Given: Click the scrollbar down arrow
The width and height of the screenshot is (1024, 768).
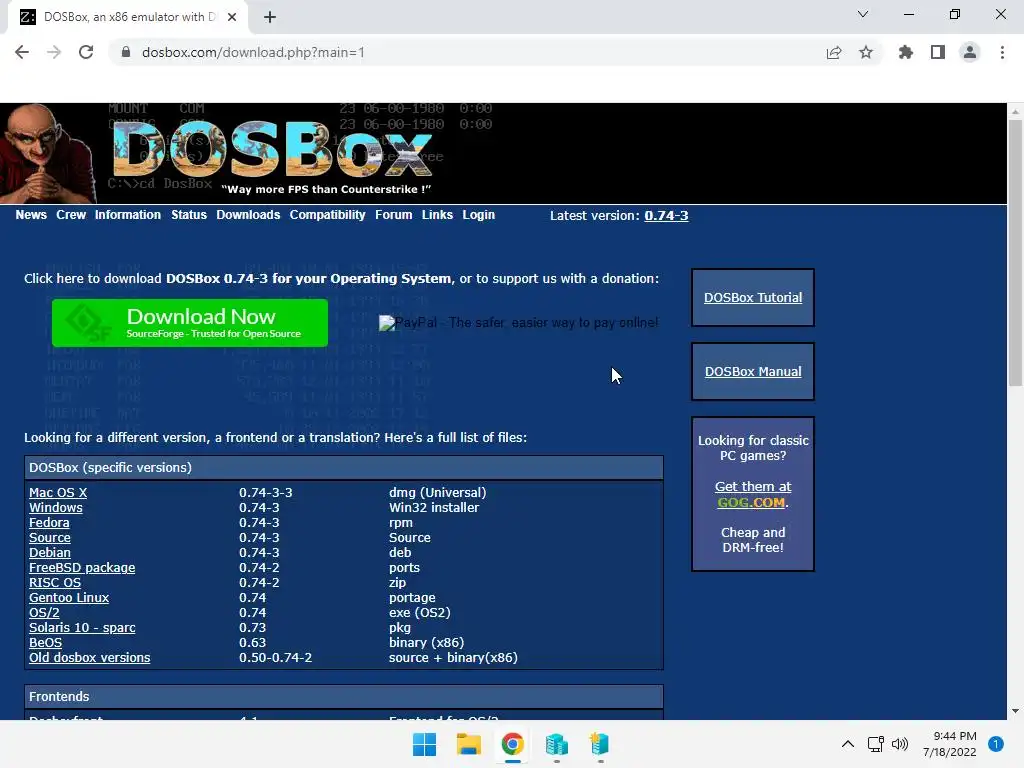Looking at the screenshot, I should pos(1015,711).
